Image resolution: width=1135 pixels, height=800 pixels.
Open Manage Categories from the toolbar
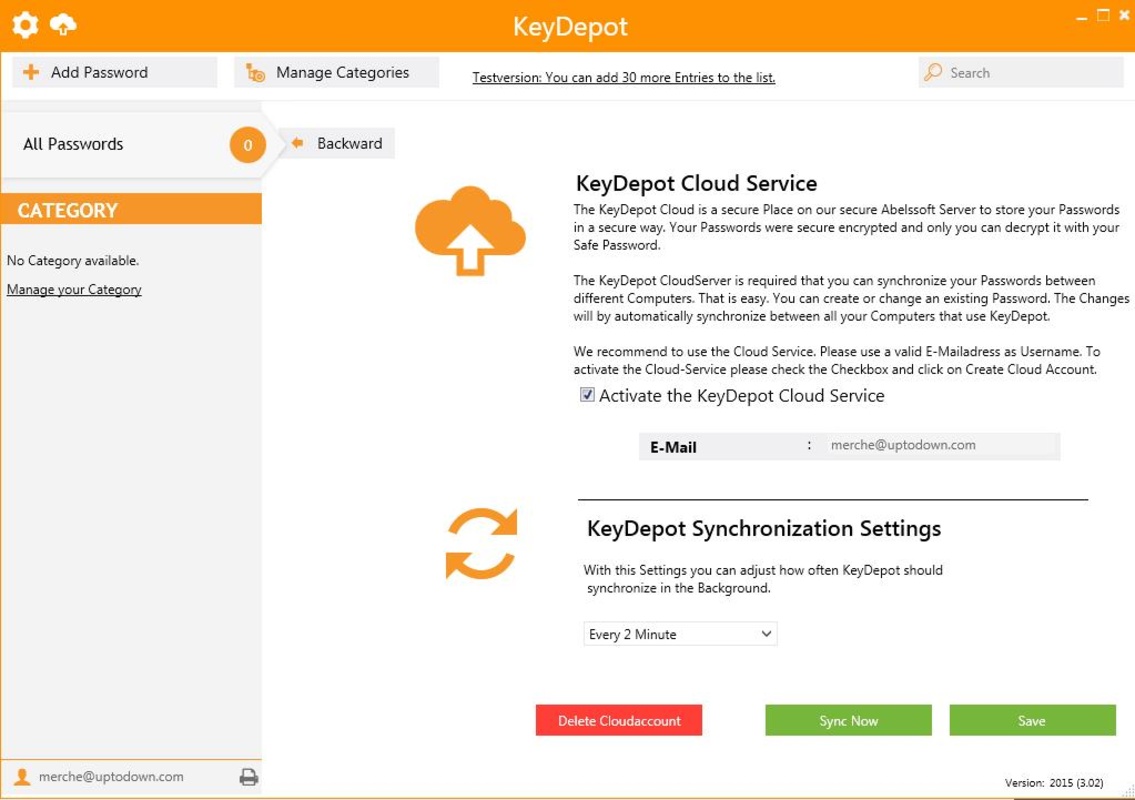click(x=336, y=72)
